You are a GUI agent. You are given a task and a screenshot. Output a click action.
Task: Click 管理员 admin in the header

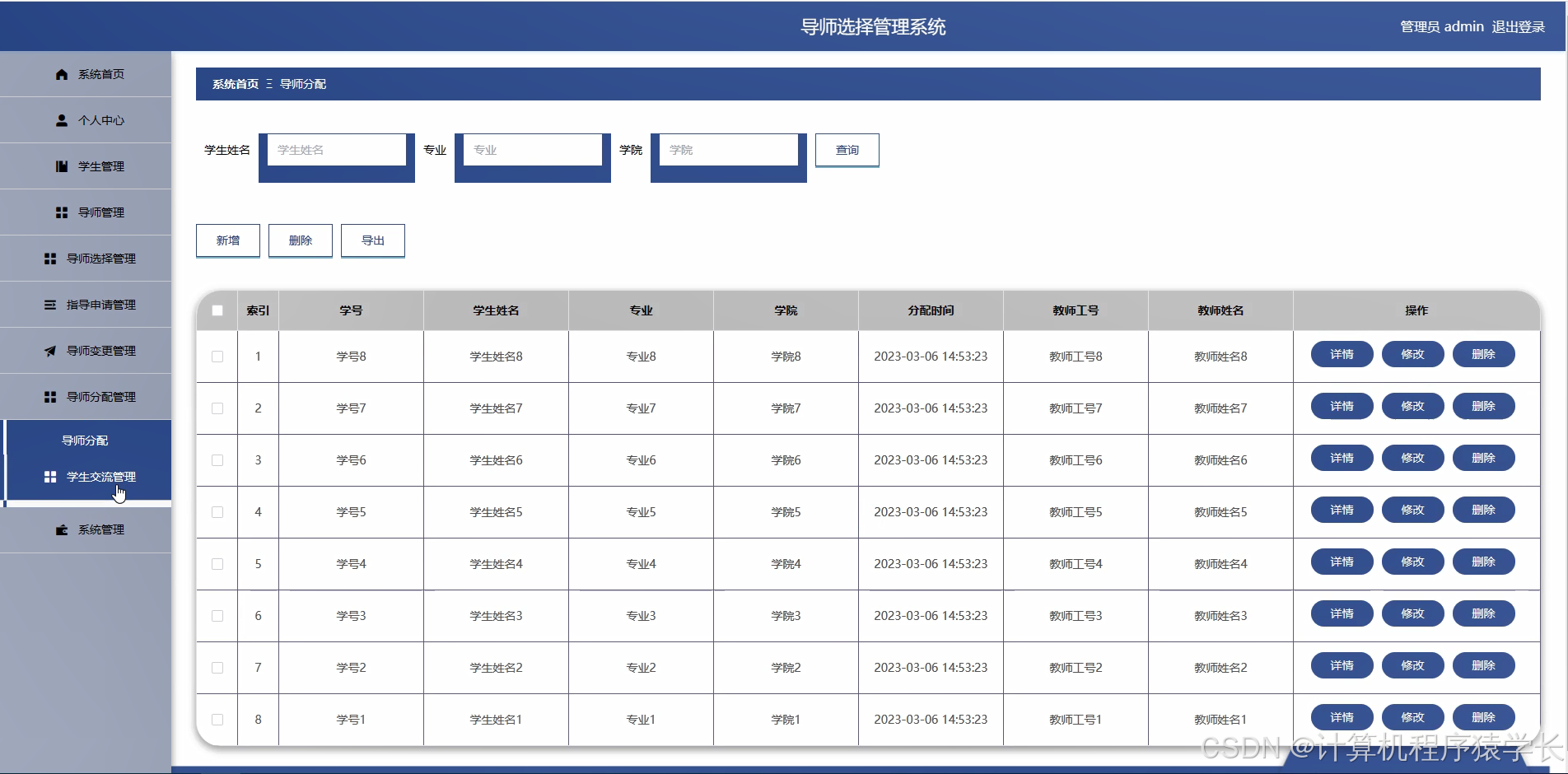click(1442, 26)
